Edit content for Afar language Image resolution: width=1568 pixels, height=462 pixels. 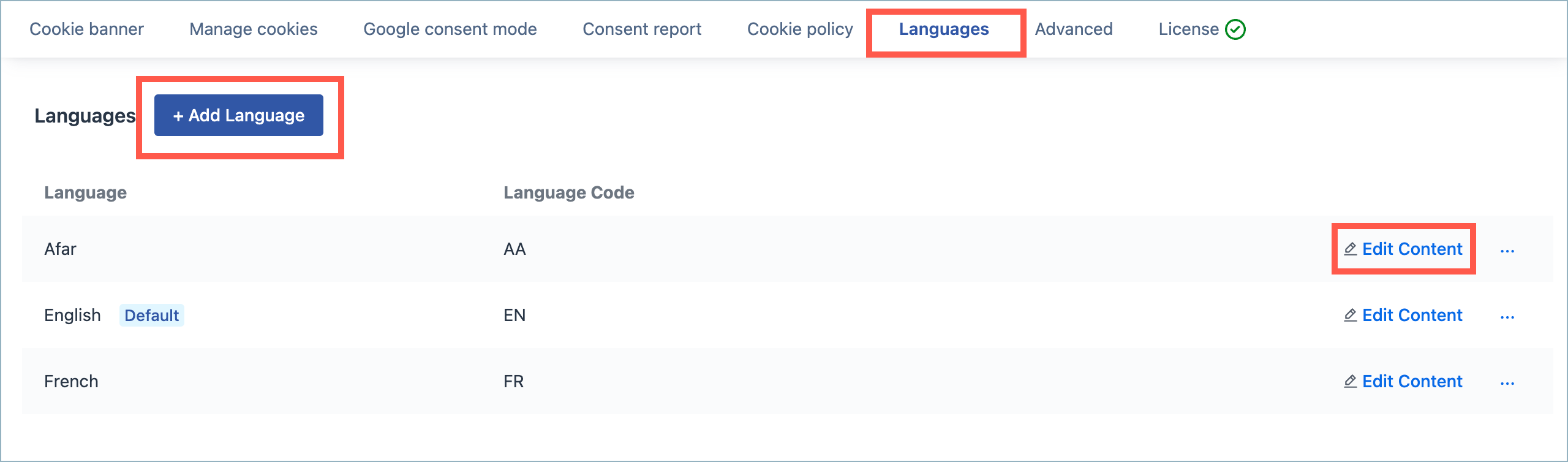coord(1403,249)
